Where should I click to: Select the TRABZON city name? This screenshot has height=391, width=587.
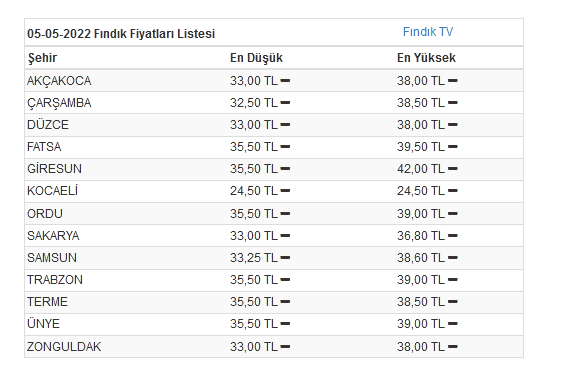click(55, 280)
